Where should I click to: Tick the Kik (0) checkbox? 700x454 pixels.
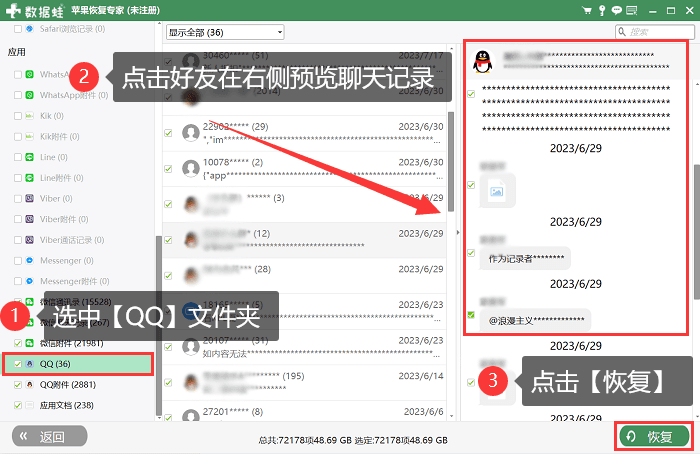click(x=18, y=116)
